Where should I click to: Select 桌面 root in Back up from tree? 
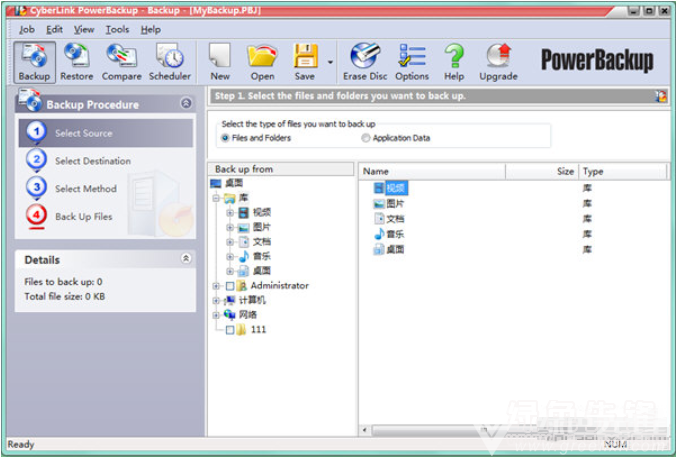click(234, 183)
